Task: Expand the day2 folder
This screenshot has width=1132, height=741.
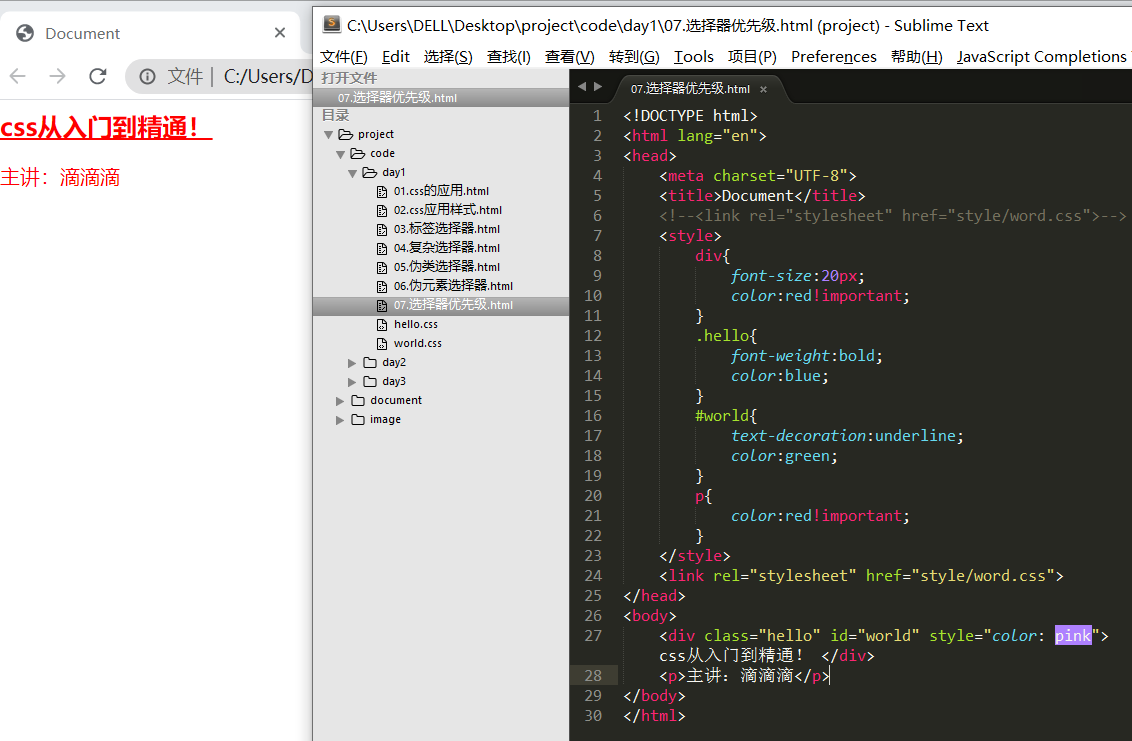Action: (x=351, y=362)
